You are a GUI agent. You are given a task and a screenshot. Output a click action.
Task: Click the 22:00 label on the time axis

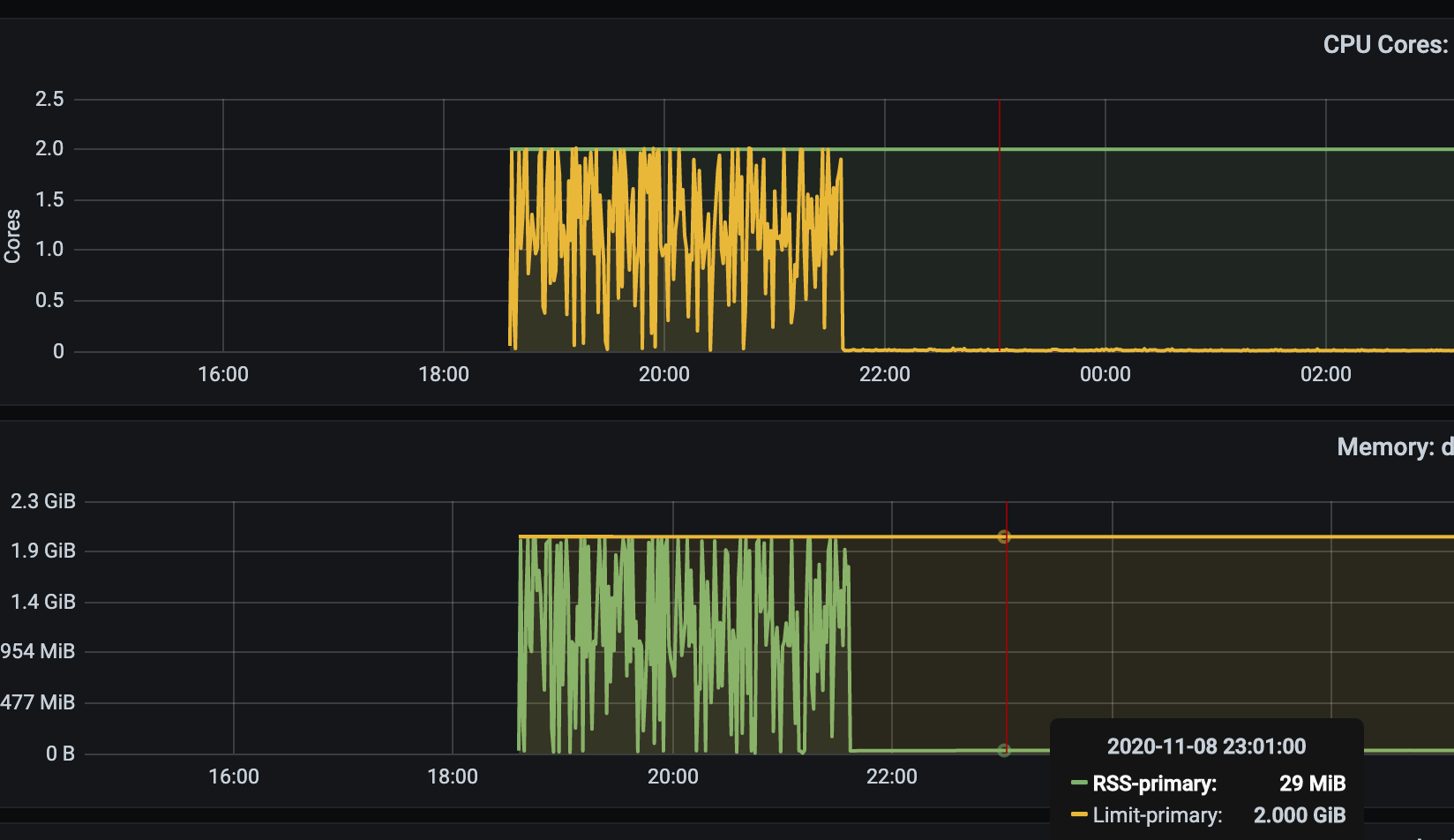[887, 374]
